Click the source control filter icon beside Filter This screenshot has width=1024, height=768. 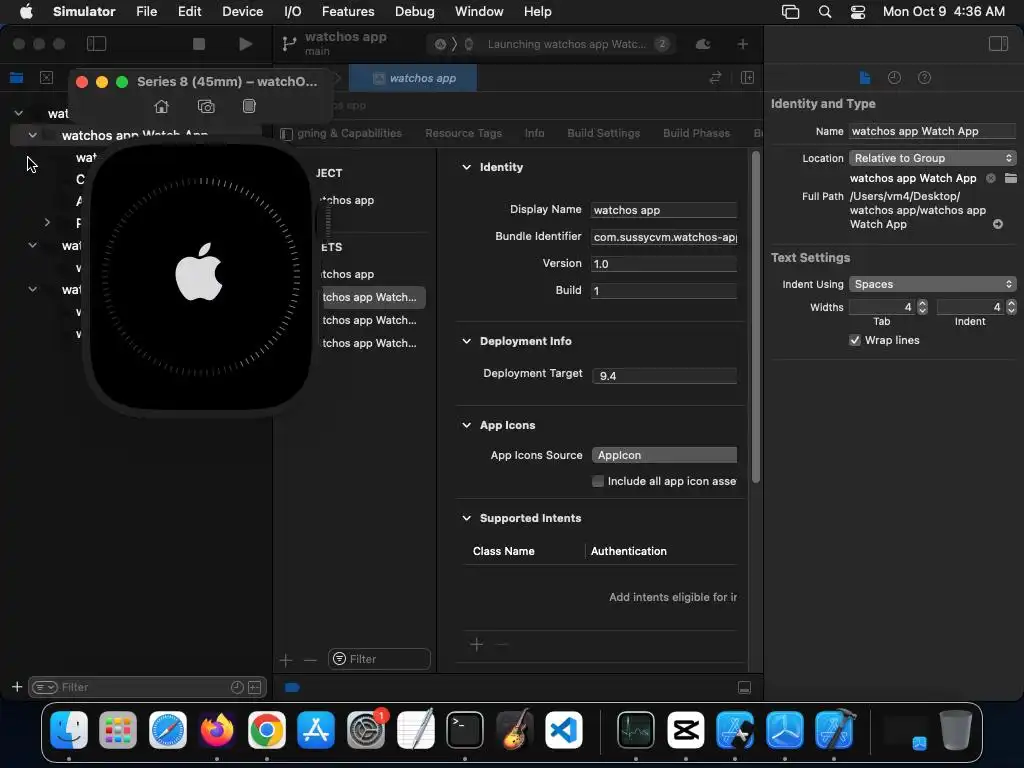(x=255, y=687)
